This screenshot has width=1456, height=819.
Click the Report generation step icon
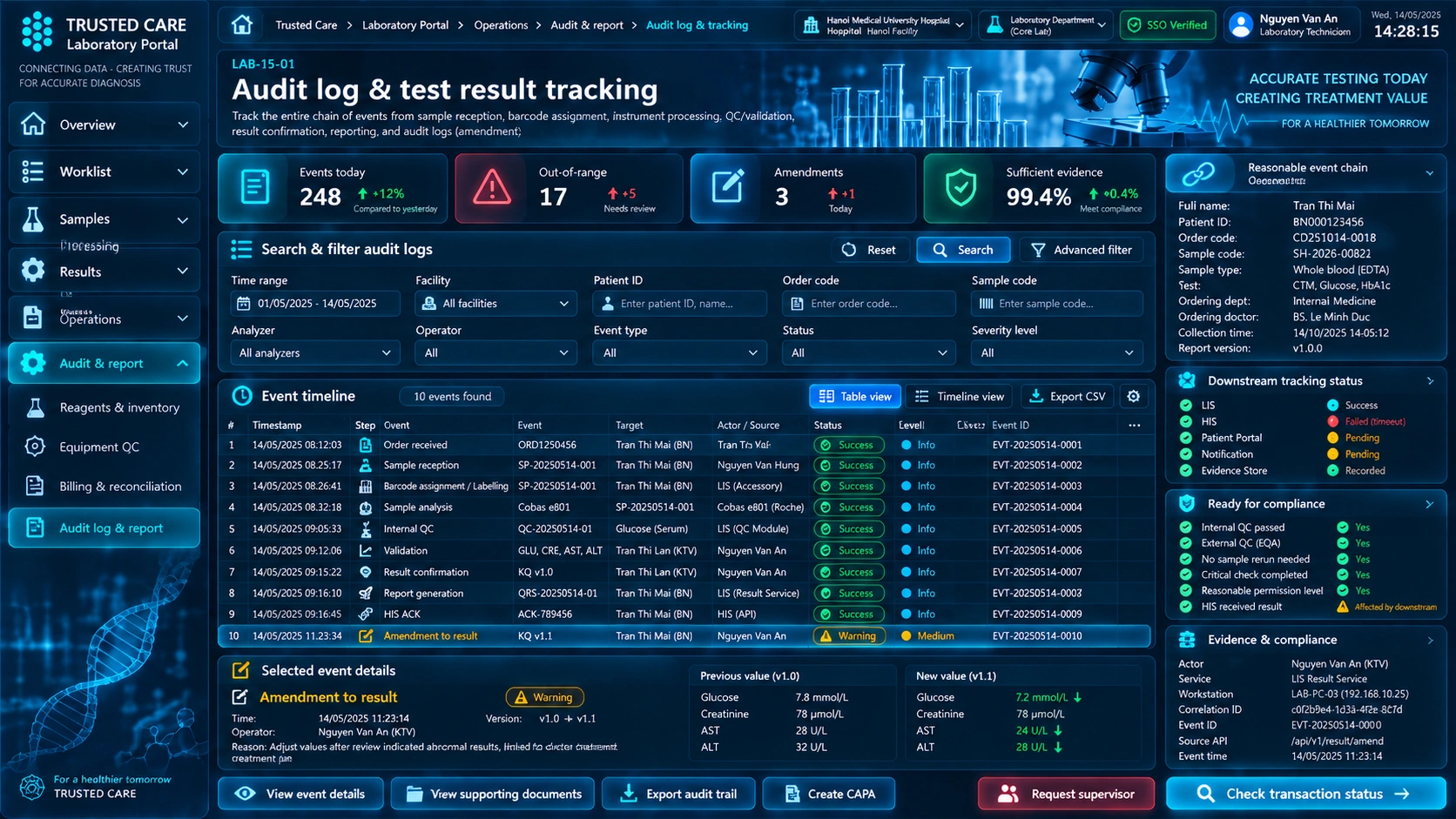click(x=366, y=594)
